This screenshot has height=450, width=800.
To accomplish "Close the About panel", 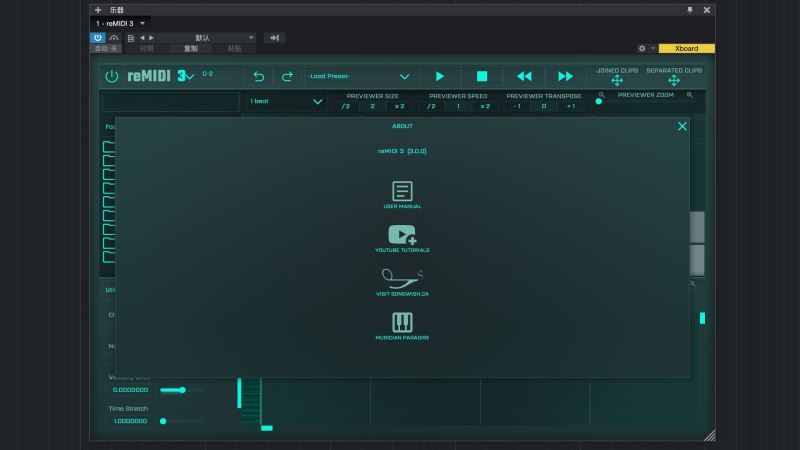I will click(682, 127).
